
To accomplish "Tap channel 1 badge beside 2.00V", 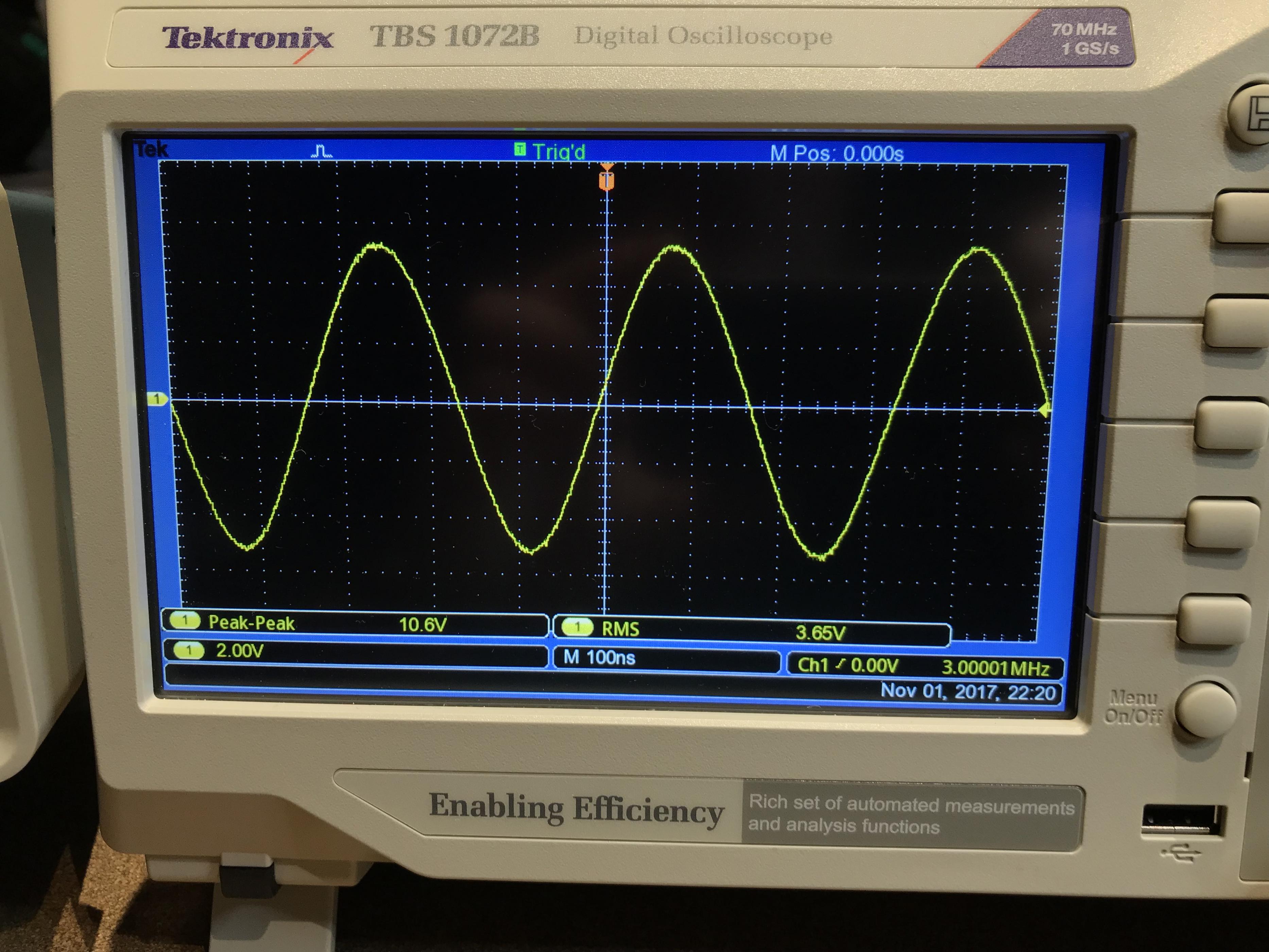I will (188, 650).
